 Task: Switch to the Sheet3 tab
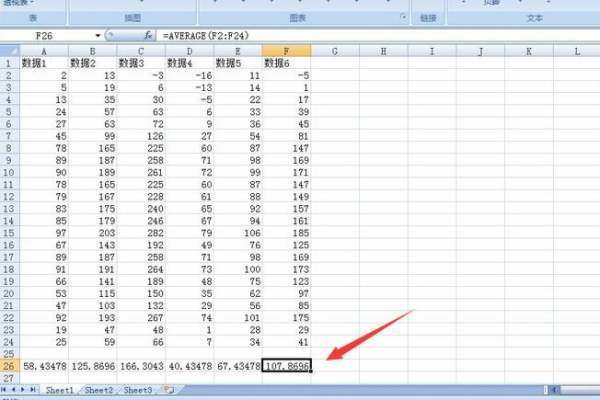point(138,390)
